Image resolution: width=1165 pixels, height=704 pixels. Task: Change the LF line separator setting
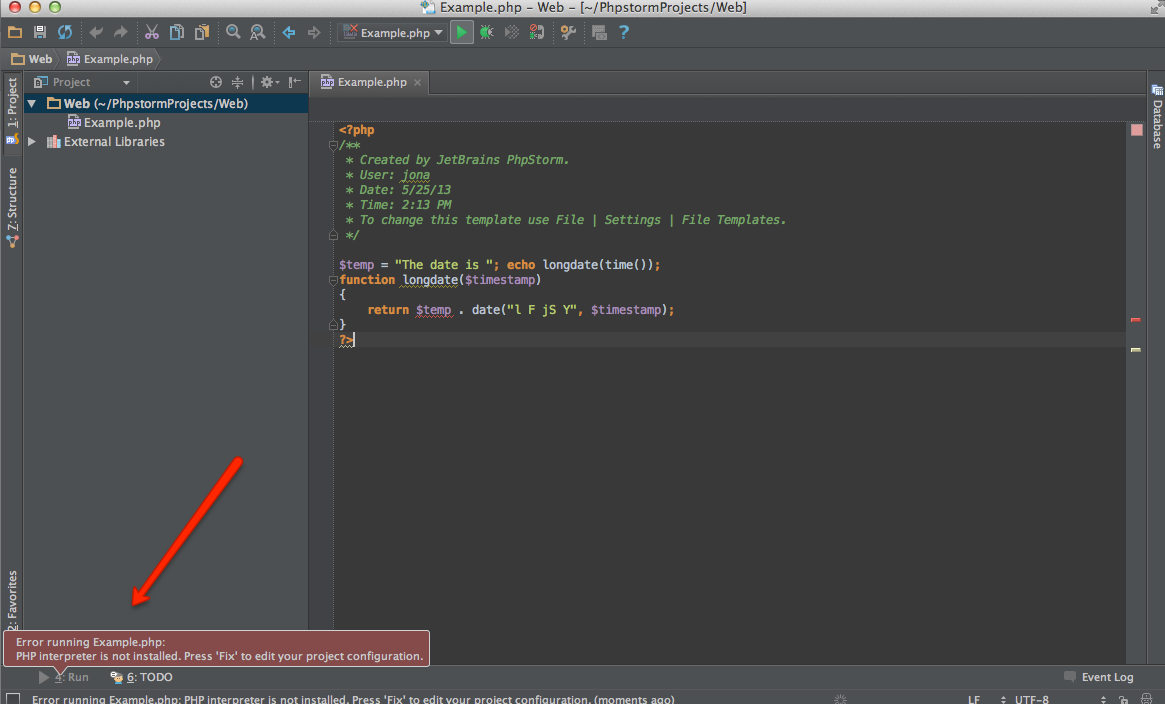tap(987, 700)
